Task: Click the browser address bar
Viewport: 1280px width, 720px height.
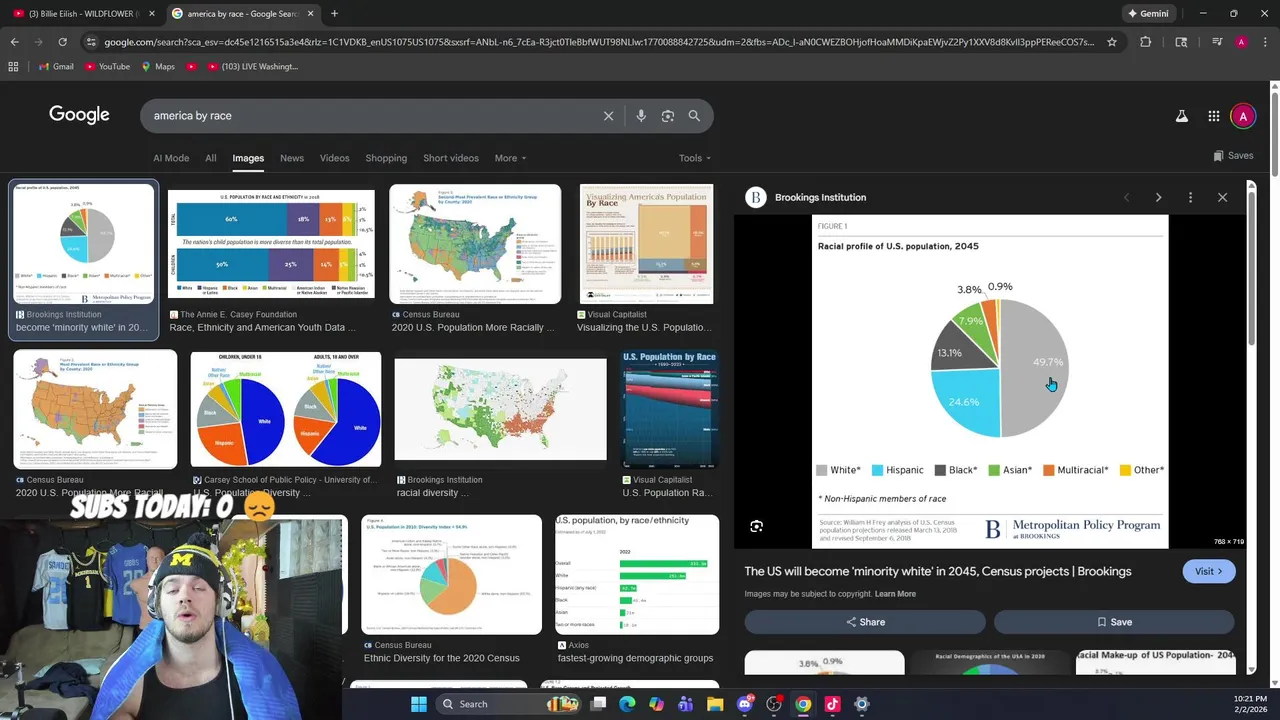Action: pyautogui.click(x=598, y=42)
